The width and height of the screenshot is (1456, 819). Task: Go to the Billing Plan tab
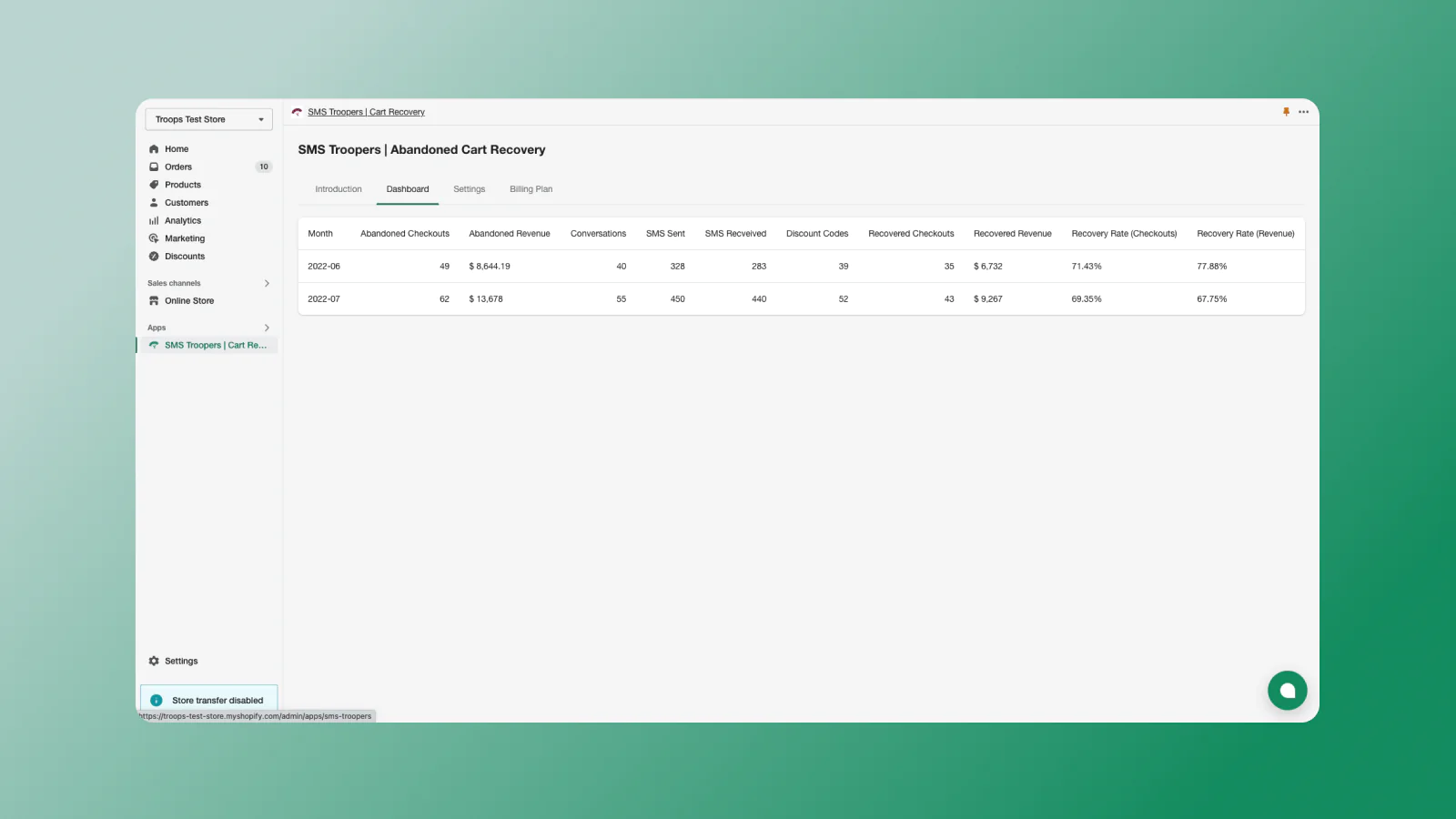point(531,189)
